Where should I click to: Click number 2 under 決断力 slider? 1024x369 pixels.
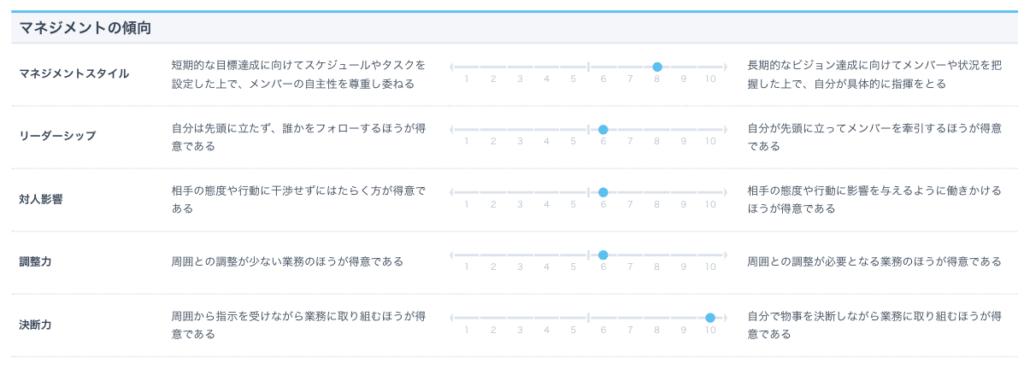pyautogui.click(x=493, y=329)
